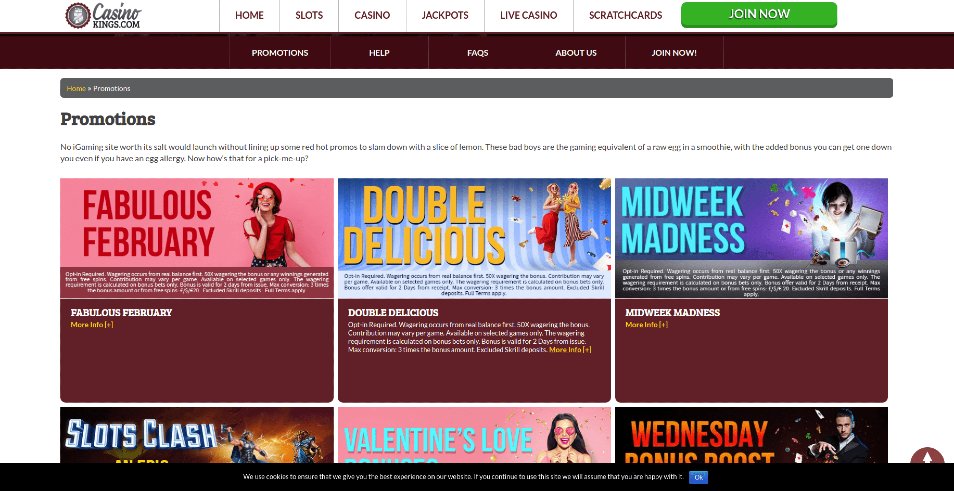954x491 pixels.
Task: Click the scroll-to-top arrow icon
Action: point(927,458)
